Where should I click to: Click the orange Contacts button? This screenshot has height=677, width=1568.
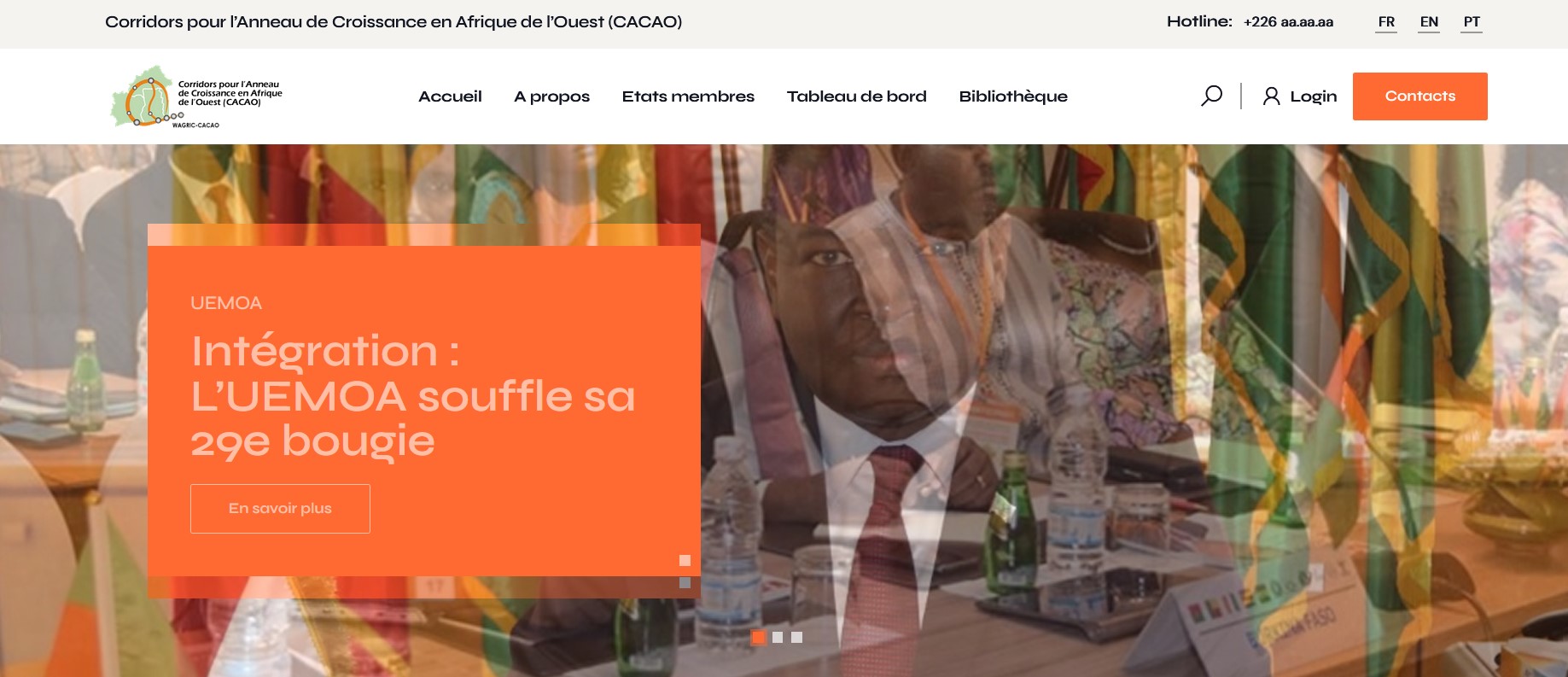(x=1419, y=96)
